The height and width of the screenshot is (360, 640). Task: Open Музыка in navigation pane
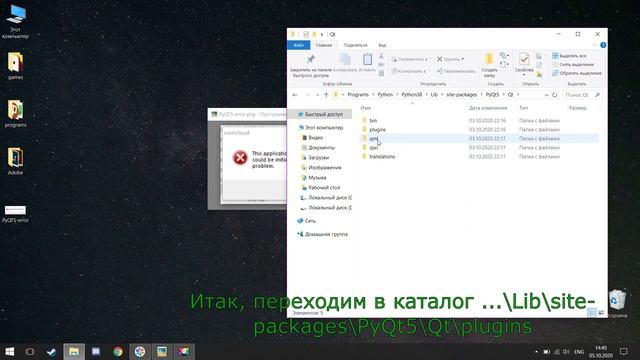pyautogui.click(x=314, y=178)
